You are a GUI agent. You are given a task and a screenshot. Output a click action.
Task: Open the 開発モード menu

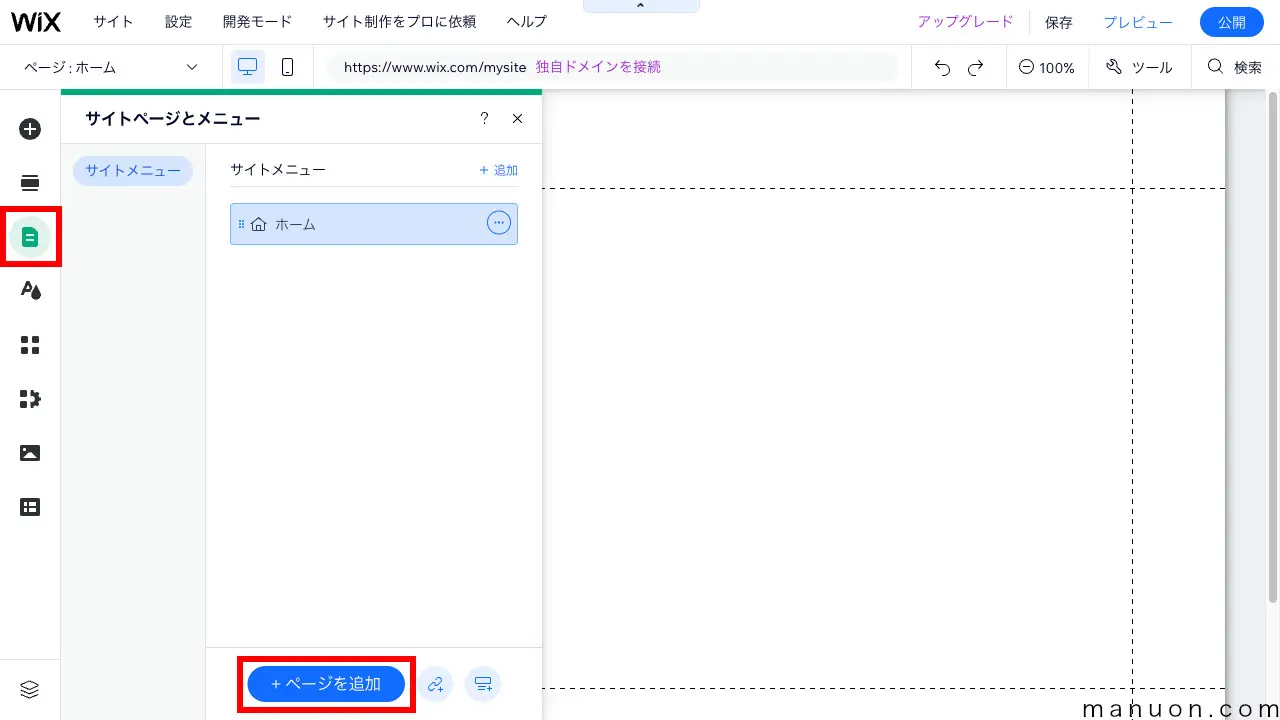tap(257, 21)
